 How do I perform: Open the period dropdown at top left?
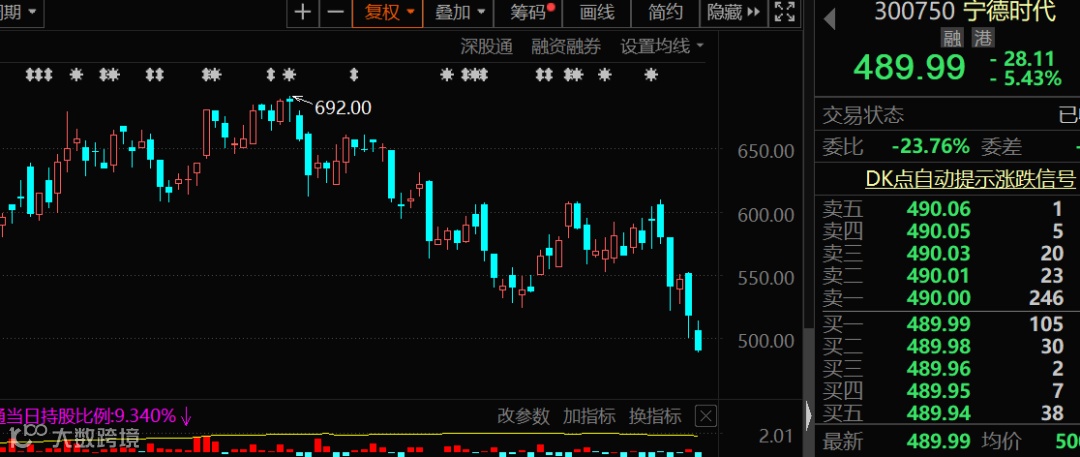22,12
